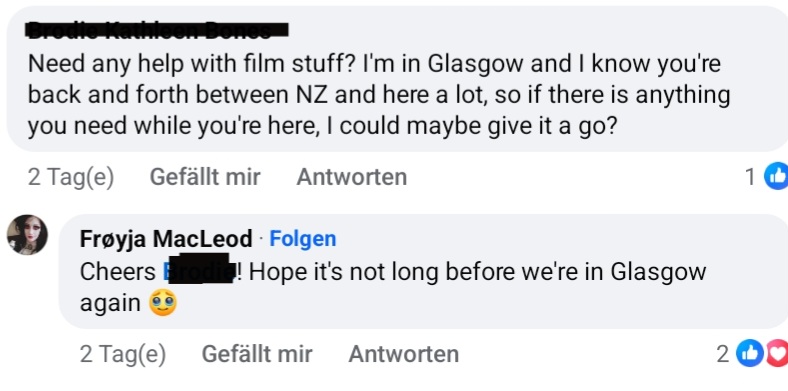Show who reacted via the count 1
788x391 pixels.
click(750, 177)
